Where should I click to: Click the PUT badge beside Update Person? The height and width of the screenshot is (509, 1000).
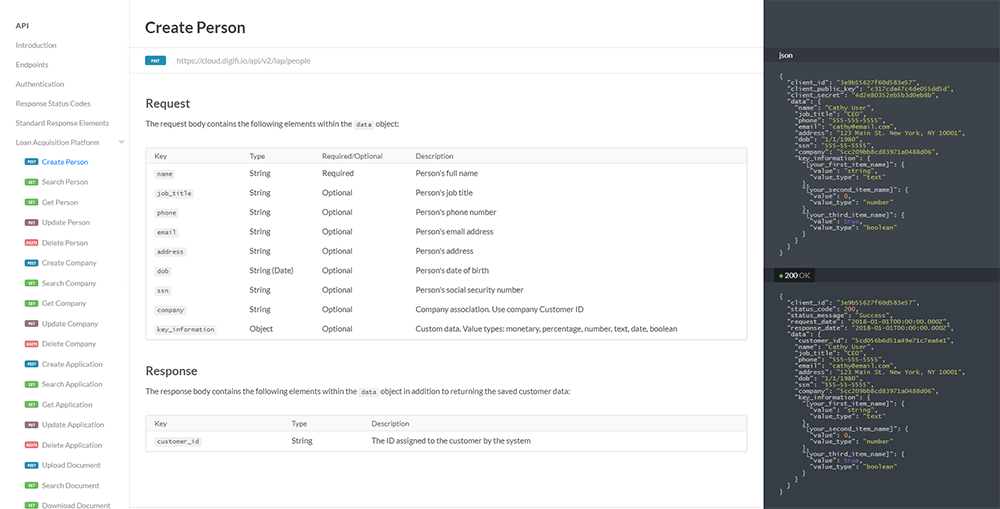[x=31, y=223]
